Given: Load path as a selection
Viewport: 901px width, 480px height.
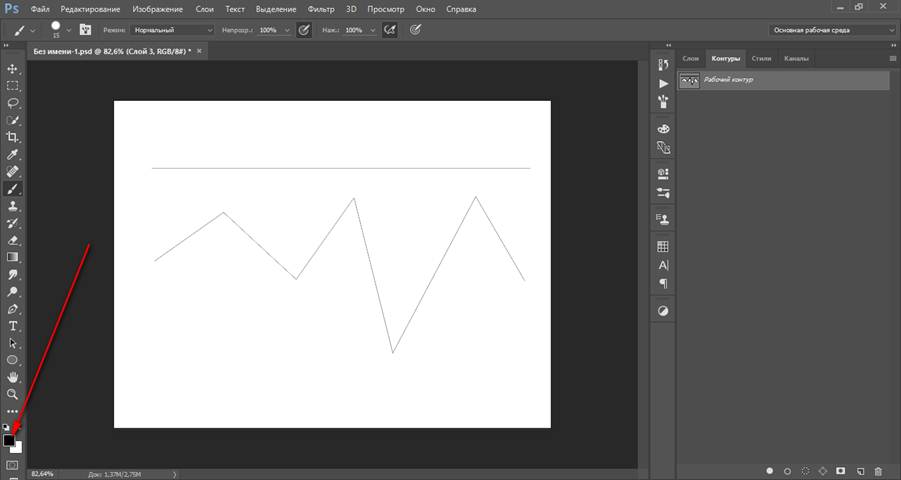Looking at the screenshot, I should pos(806,471).
